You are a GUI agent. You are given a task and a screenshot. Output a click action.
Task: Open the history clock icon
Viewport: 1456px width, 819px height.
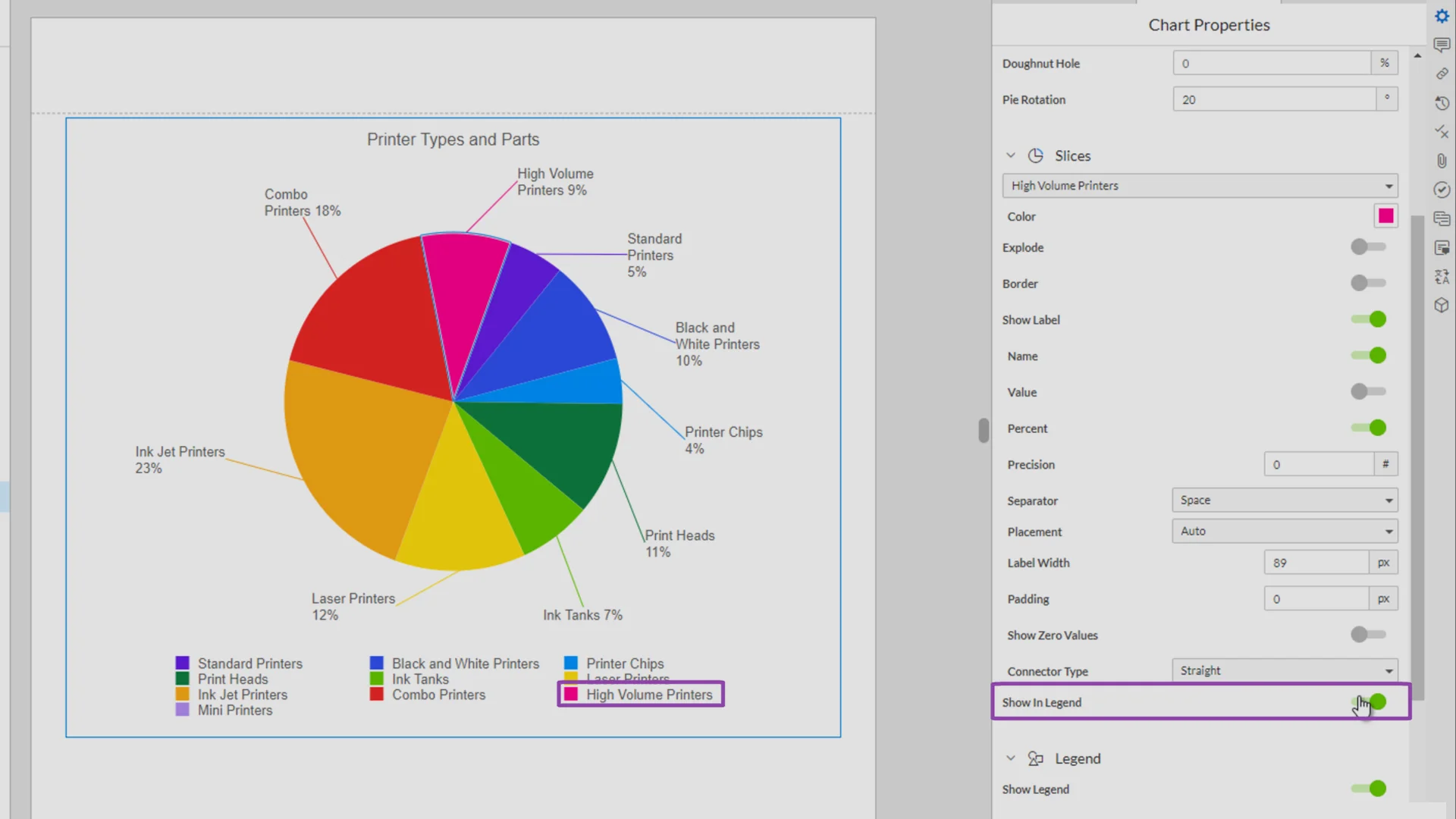point(1442,103)
